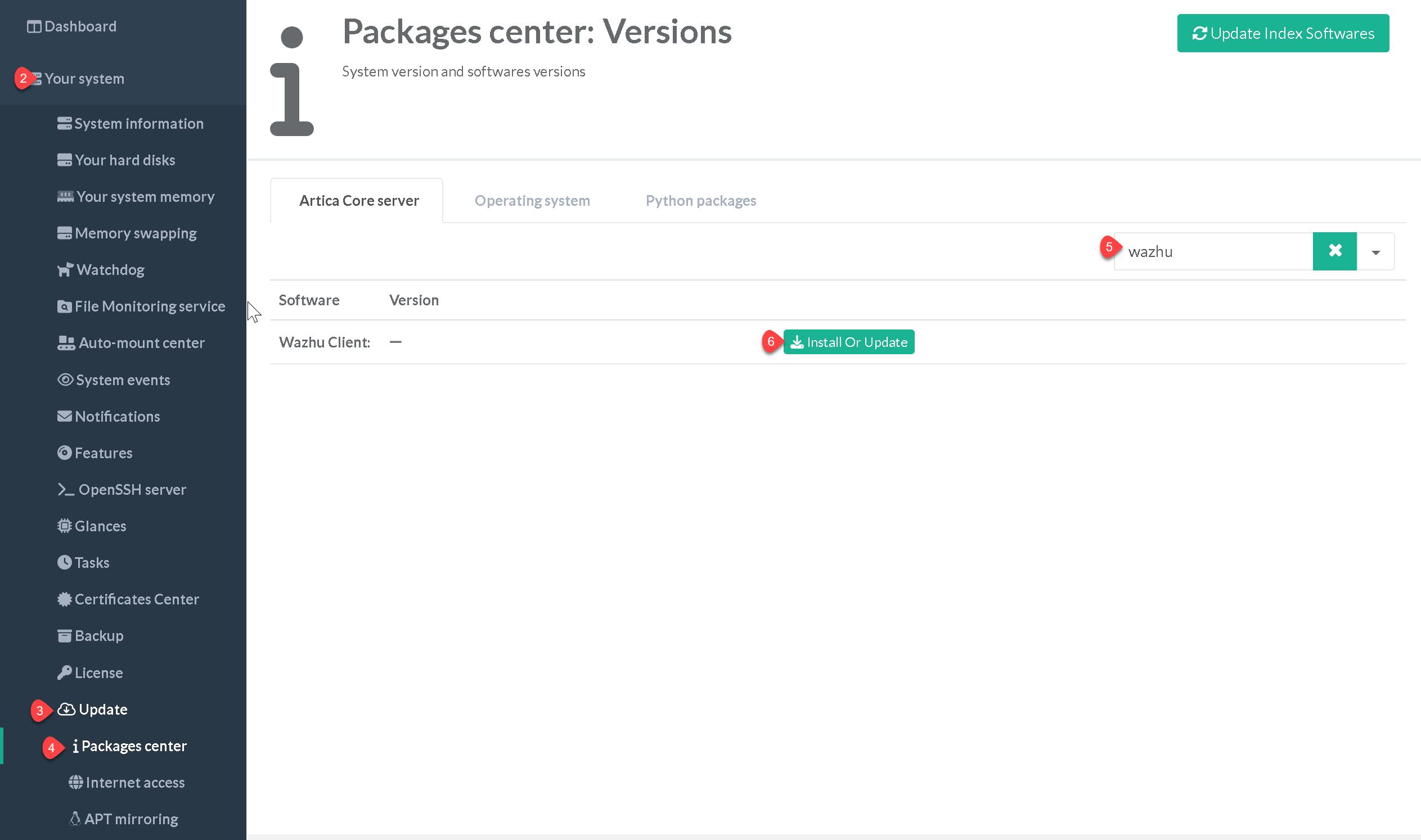Click the Backup archive box icon
This screenshot has width=1421, height=840.
coord(65,636)
